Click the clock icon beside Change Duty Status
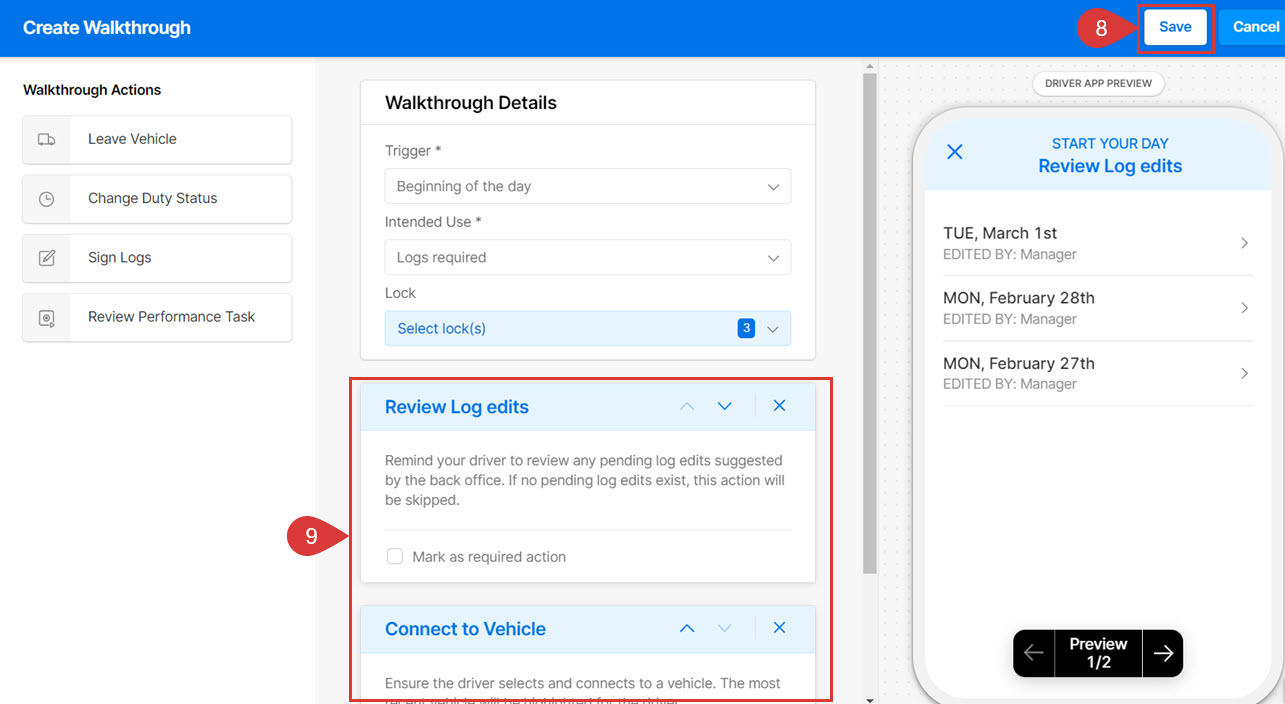1285x704 pixels. [46, 199]
